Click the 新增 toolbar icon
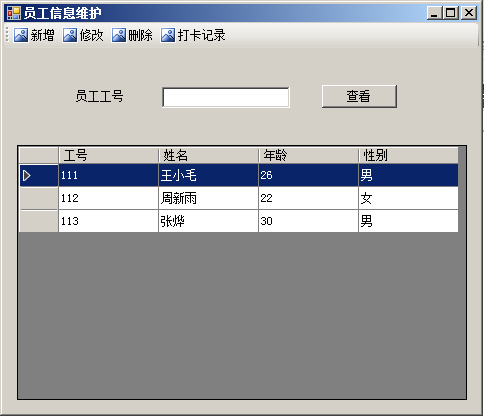The height and width of the screenshot is (416, 484). tap(21, 35)
